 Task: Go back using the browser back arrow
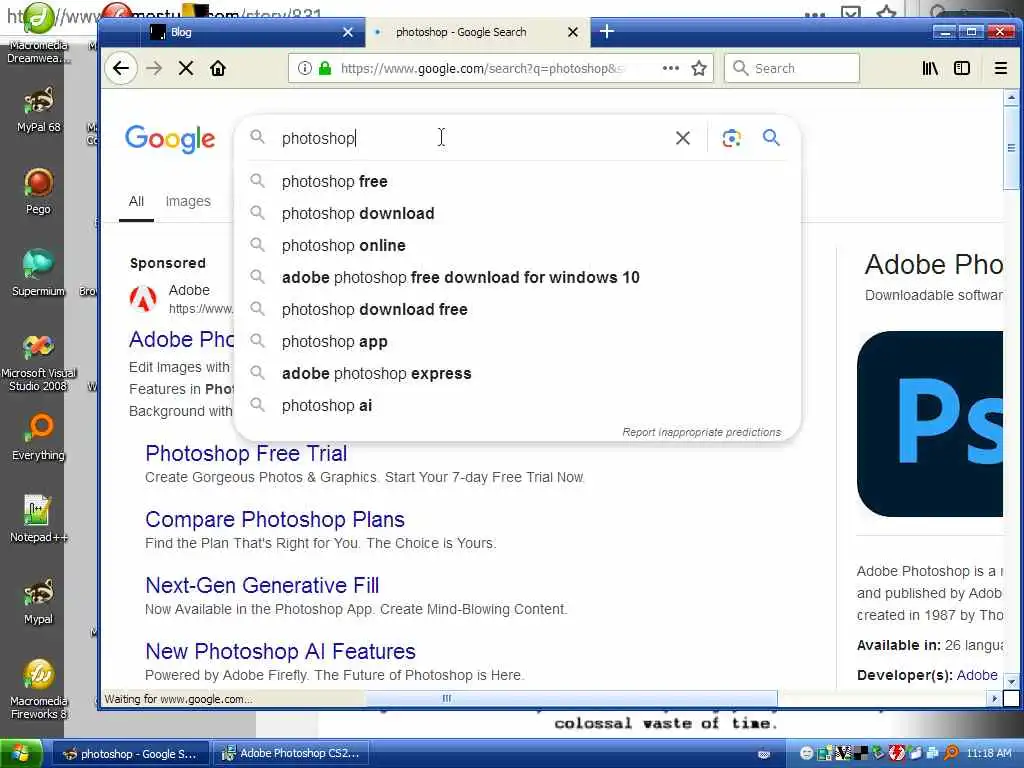(121, 69)
